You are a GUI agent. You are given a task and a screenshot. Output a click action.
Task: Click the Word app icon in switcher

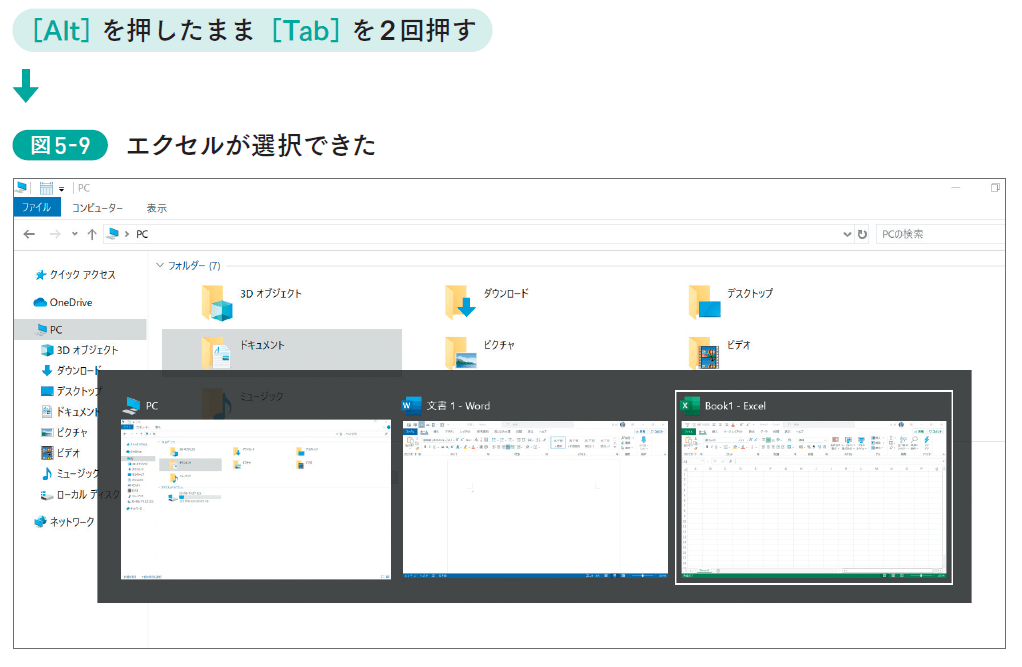pyautogui.click(x=412, y=406)
